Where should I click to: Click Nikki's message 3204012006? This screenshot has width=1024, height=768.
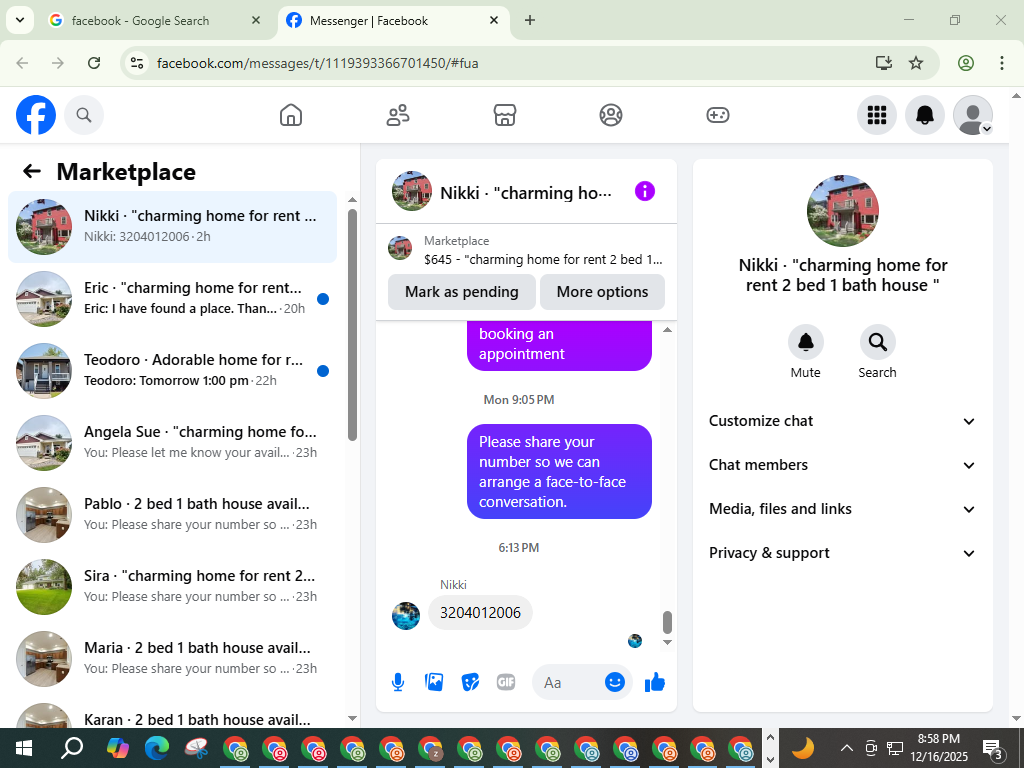[480, 613]
